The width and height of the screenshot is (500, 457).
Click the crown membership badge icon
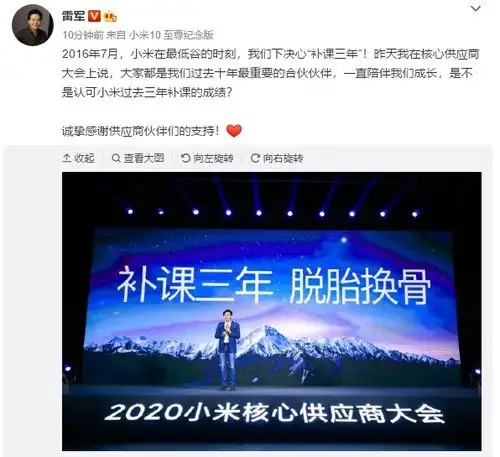click(x=110, y=16)
